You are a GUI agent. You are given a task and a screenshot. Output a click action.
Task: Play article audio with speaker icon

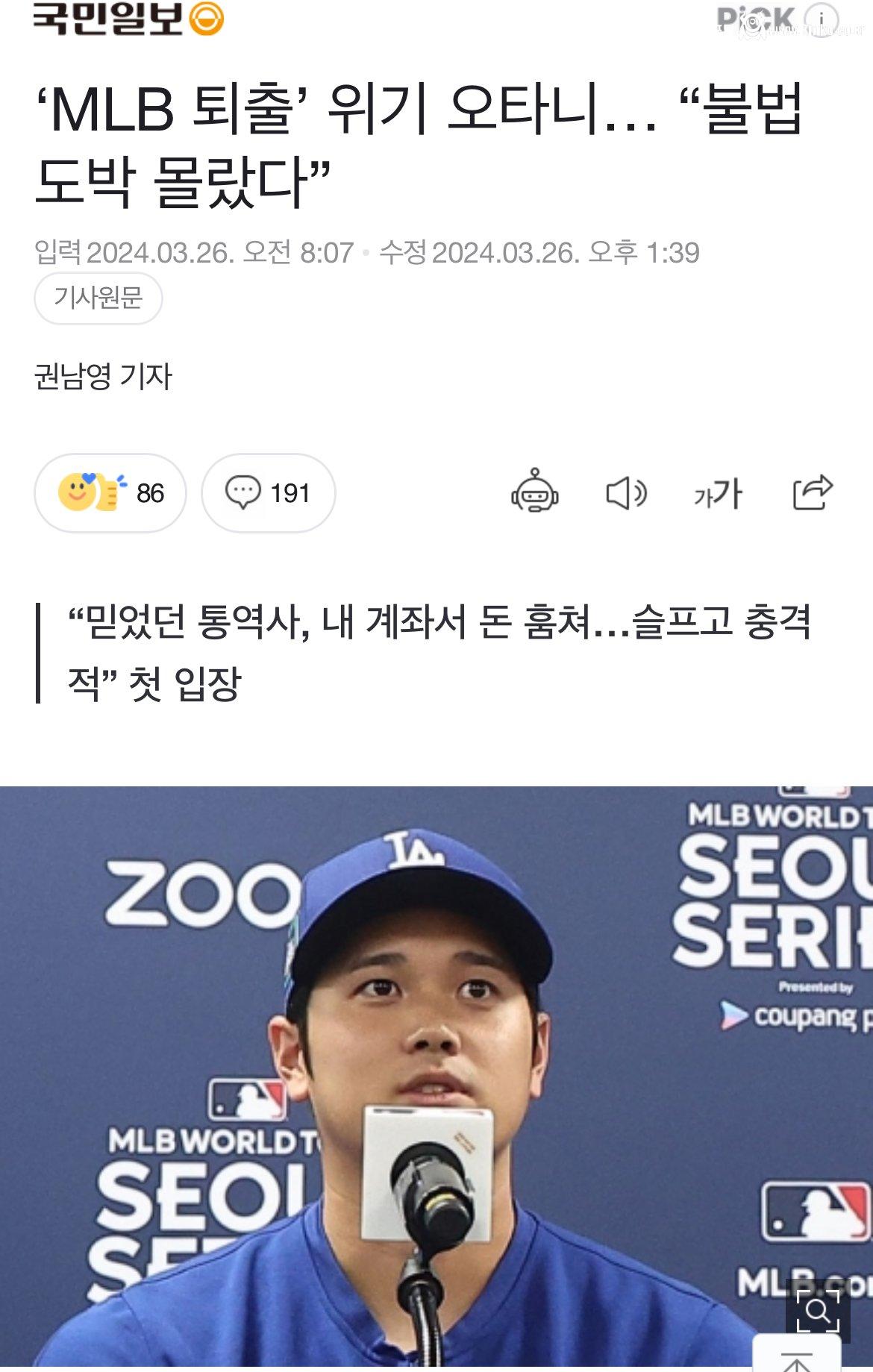pyautogui.click(x=625, y=493)
